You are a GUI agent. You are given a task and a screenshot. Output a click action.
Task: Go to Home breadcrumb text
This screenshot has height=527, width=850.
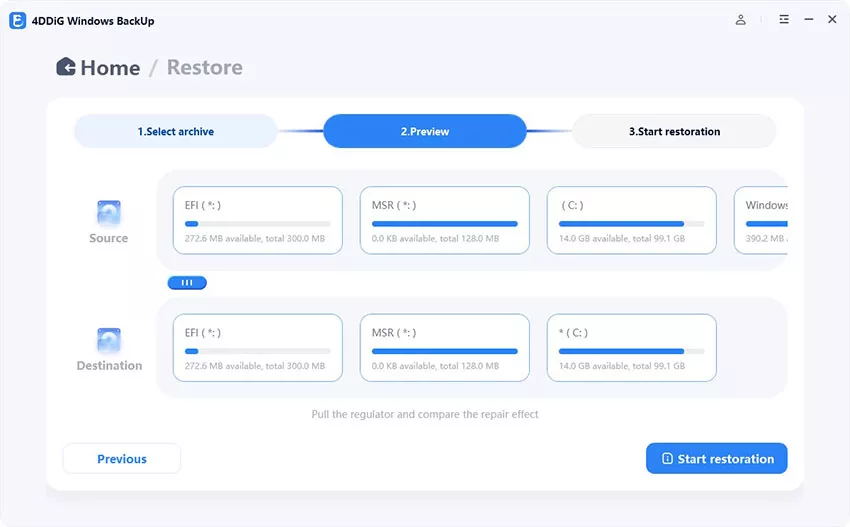[110, 68]
